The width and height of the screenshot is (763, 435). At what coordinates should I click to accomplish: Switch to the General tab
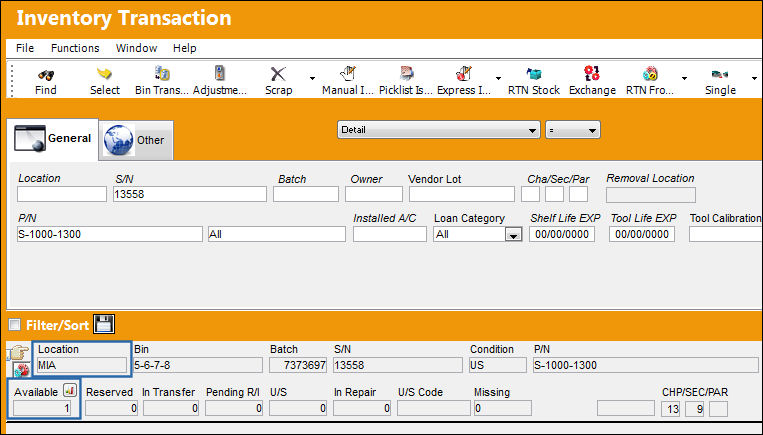(x=53, y=139)
